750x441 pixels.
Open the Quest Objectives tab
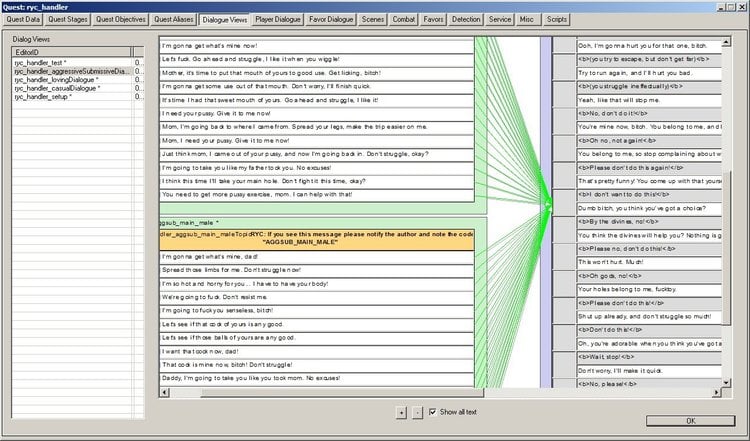click(x=121, y=20)
